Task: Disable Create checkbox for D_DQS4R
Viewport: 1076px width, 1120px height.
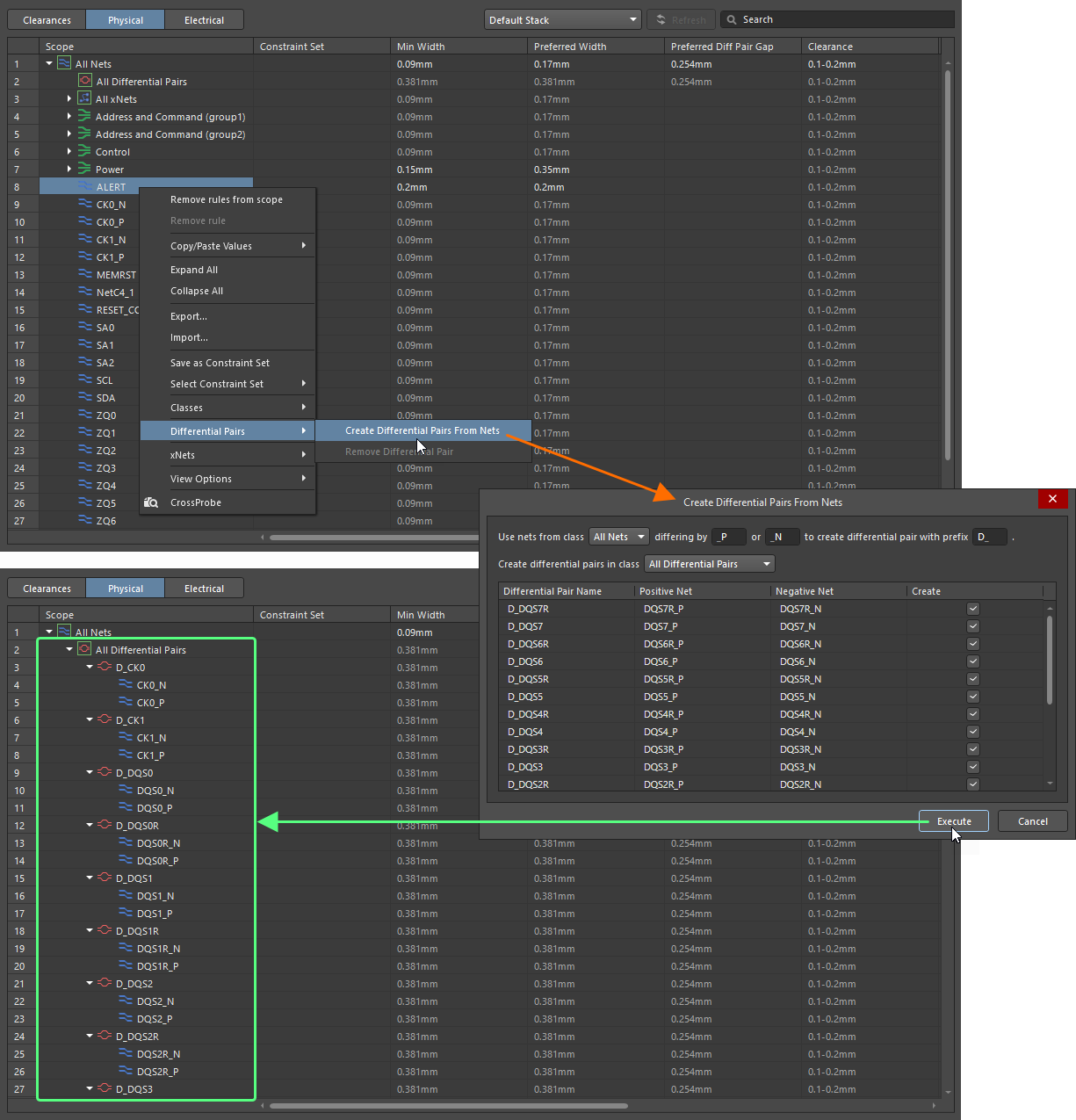Action: pos(972,714)
